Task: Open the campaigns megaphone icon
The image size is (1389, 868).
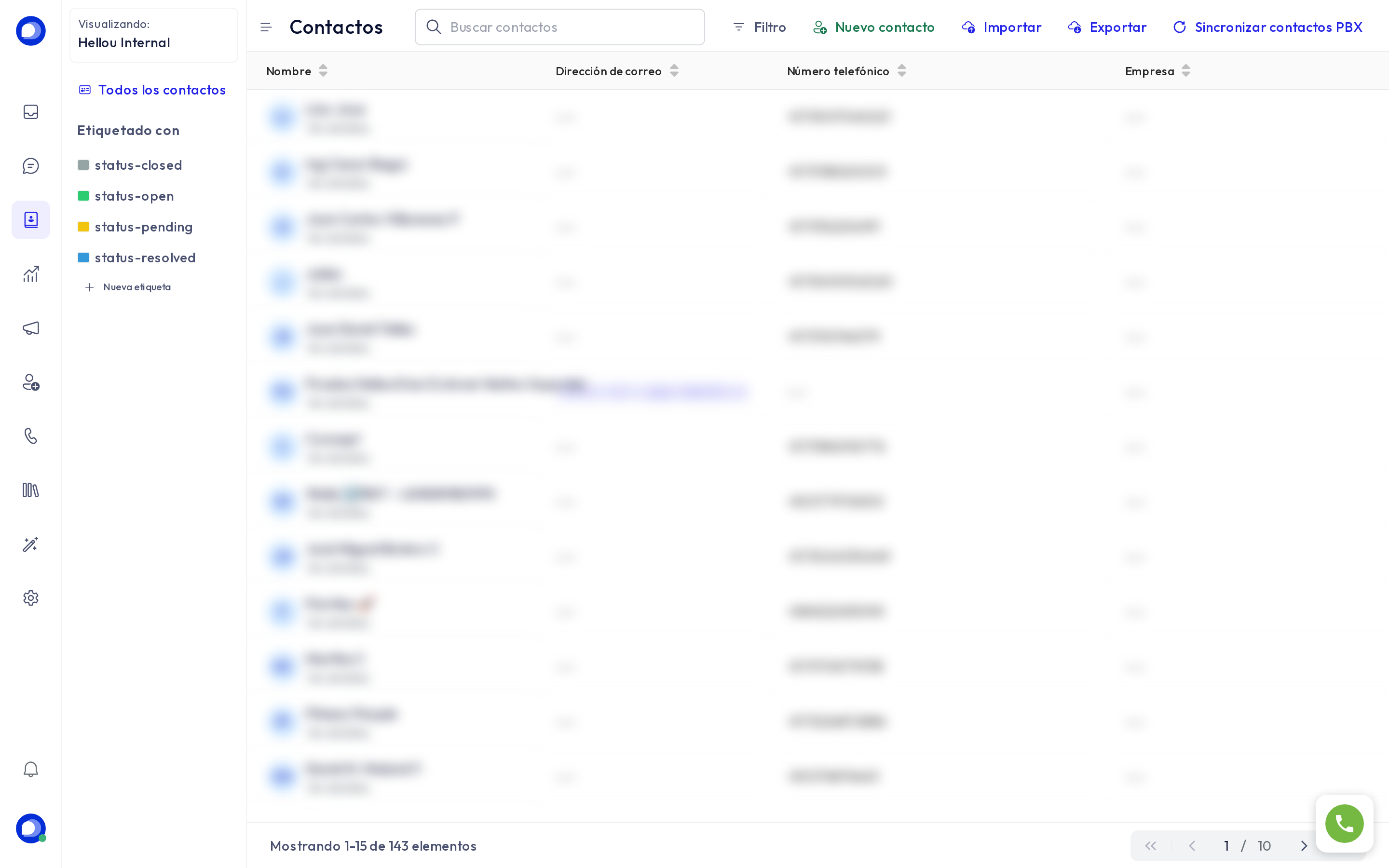Action: (30, 328)
